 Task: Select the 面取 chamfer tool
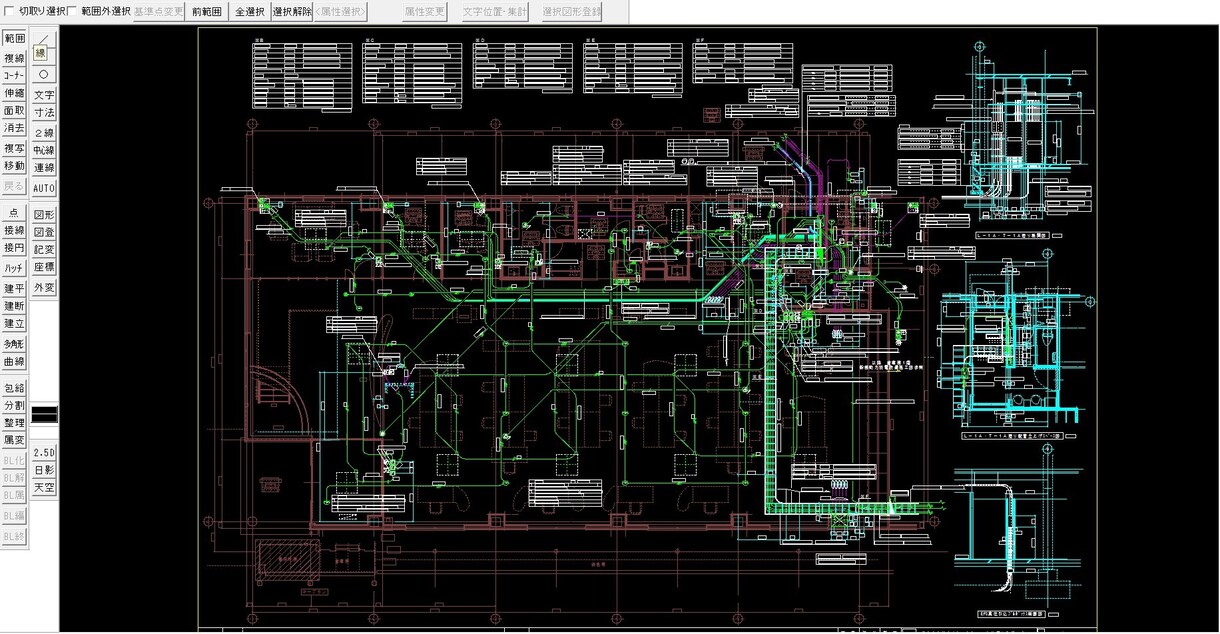[x=14, y=111]
